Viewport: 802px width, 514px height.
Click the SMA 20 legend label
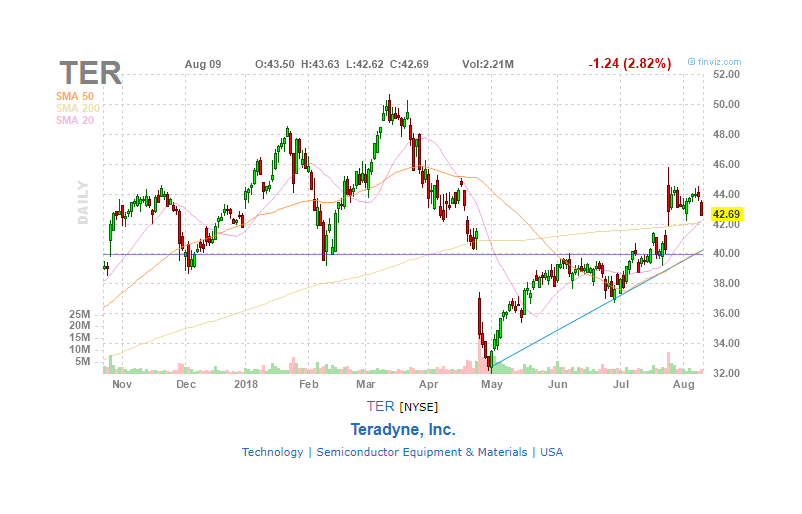[x=75, y=121]
